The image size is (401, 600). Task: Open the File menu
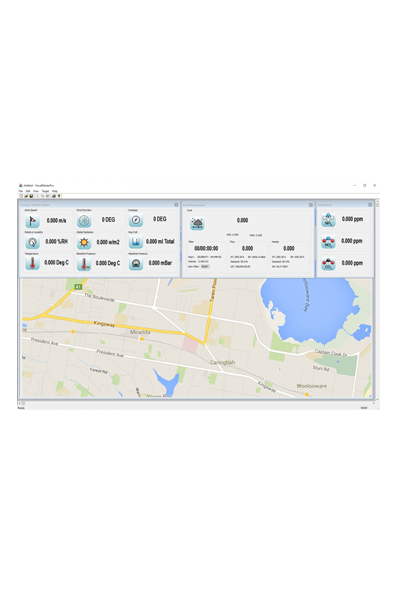21,191
